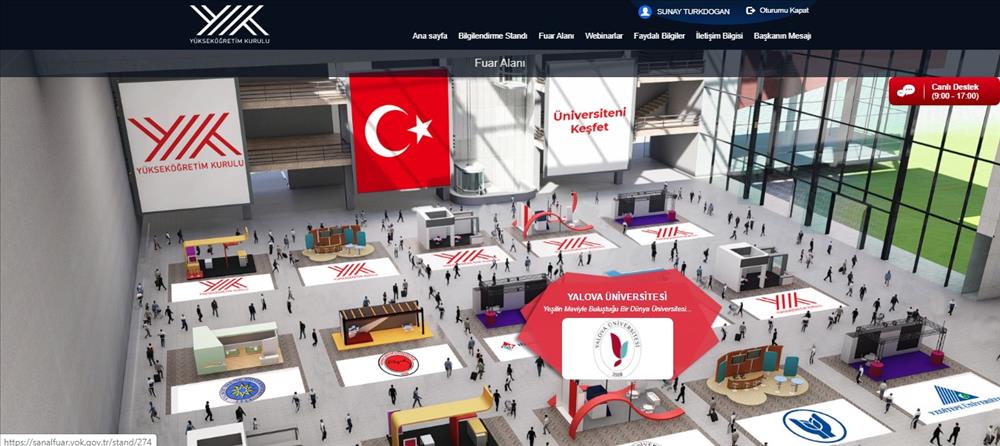1000x446 pixels.
Task: Start Canlı Destek (9:00 - 17:00) live support
Action: coord(945,91)
